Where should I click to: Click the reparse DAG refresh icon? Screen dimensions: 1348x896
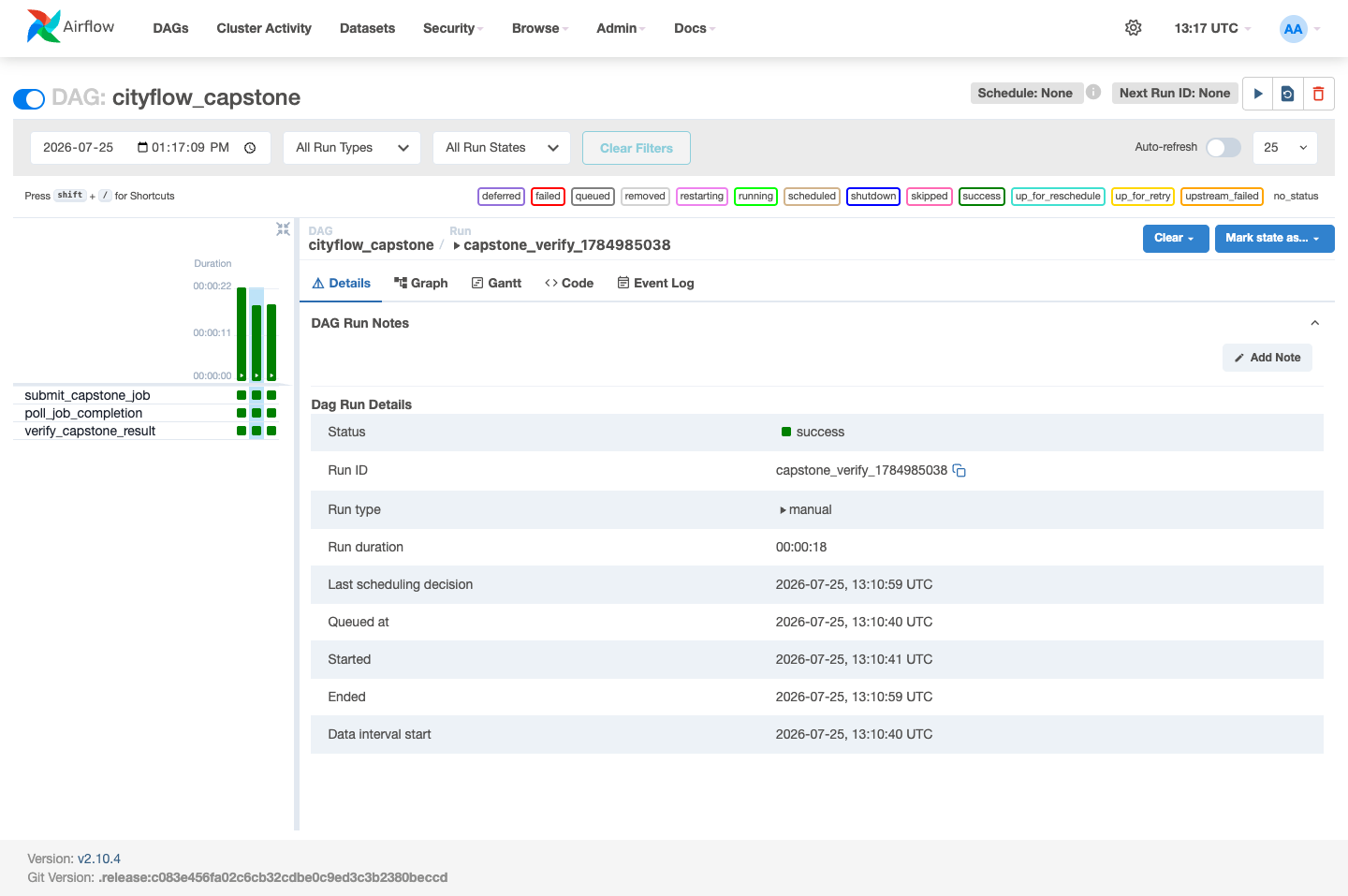(1288, 94)
